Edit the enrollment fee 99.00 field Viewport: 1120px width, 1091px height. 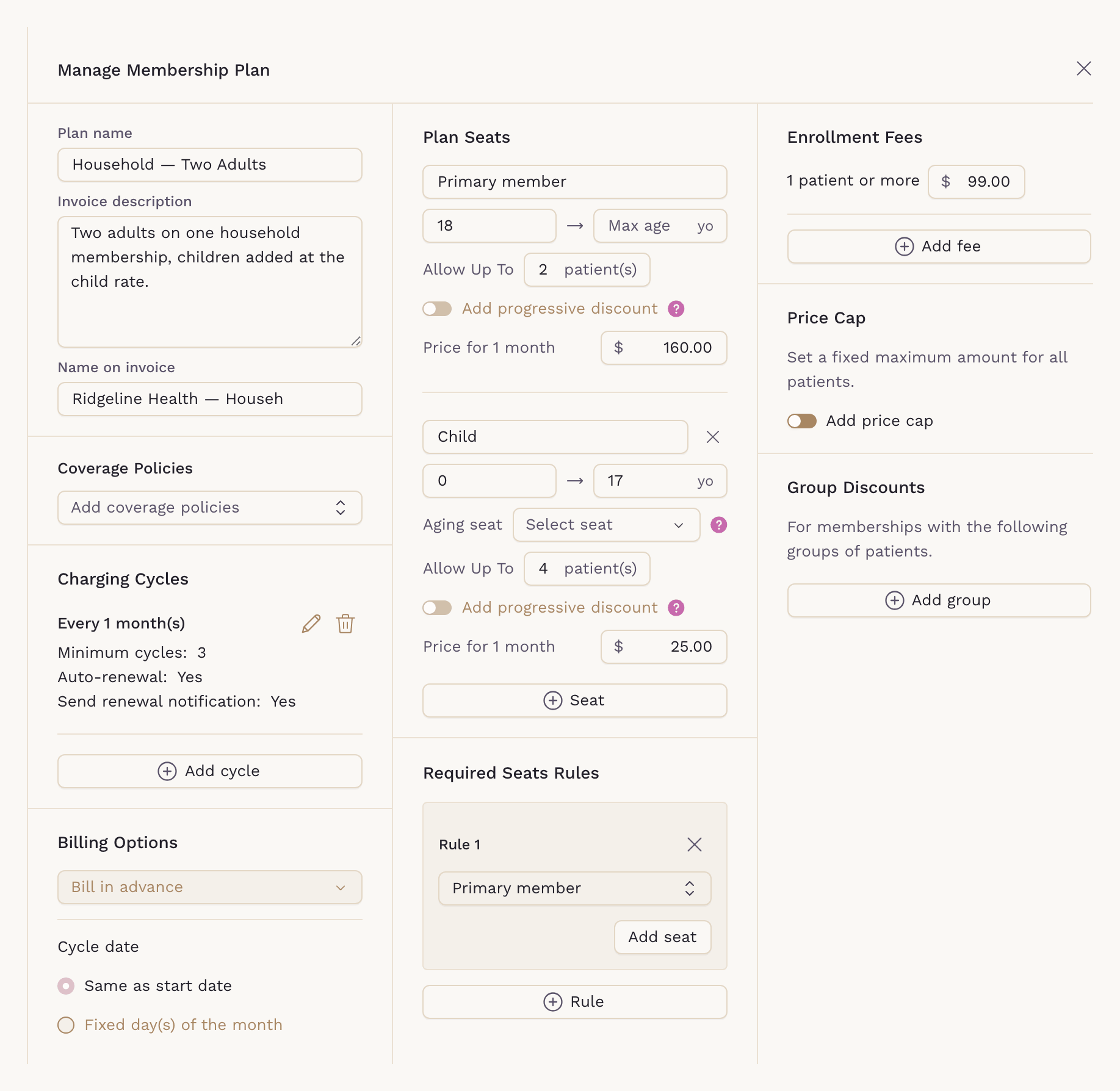tap(976, 182)
